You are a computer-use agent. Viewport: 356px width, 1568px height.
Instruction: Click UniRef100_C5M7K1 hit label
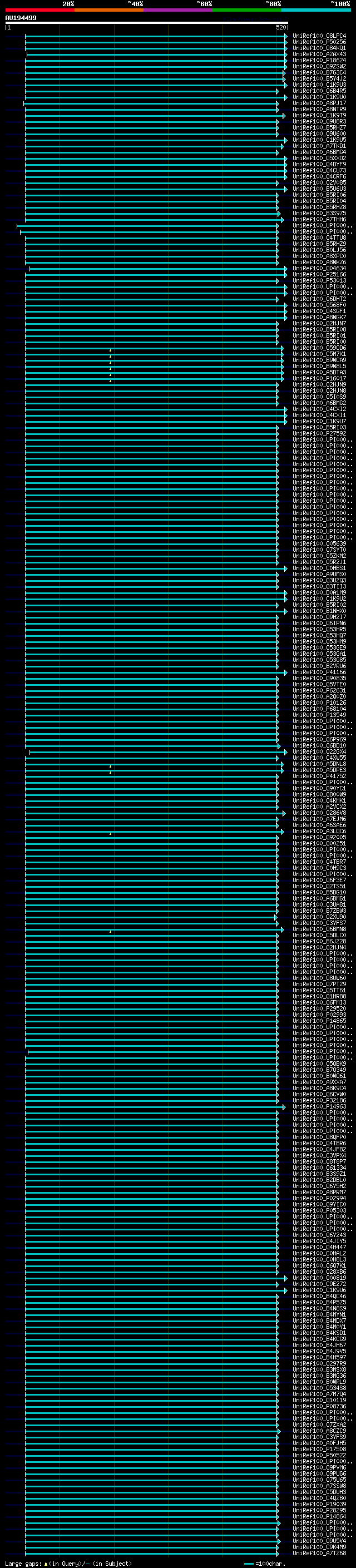[x=319, y=354]
